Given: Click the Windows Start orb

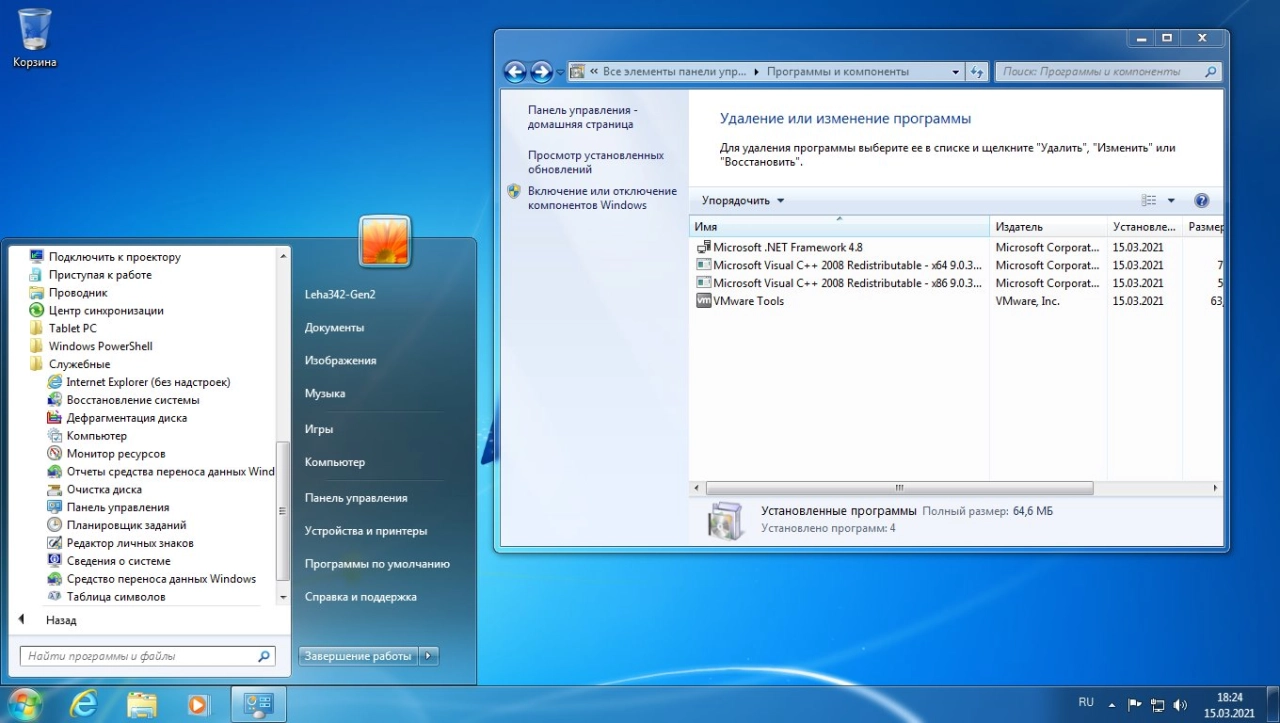Looking at the screenshot, I should [x=24, y=704].
